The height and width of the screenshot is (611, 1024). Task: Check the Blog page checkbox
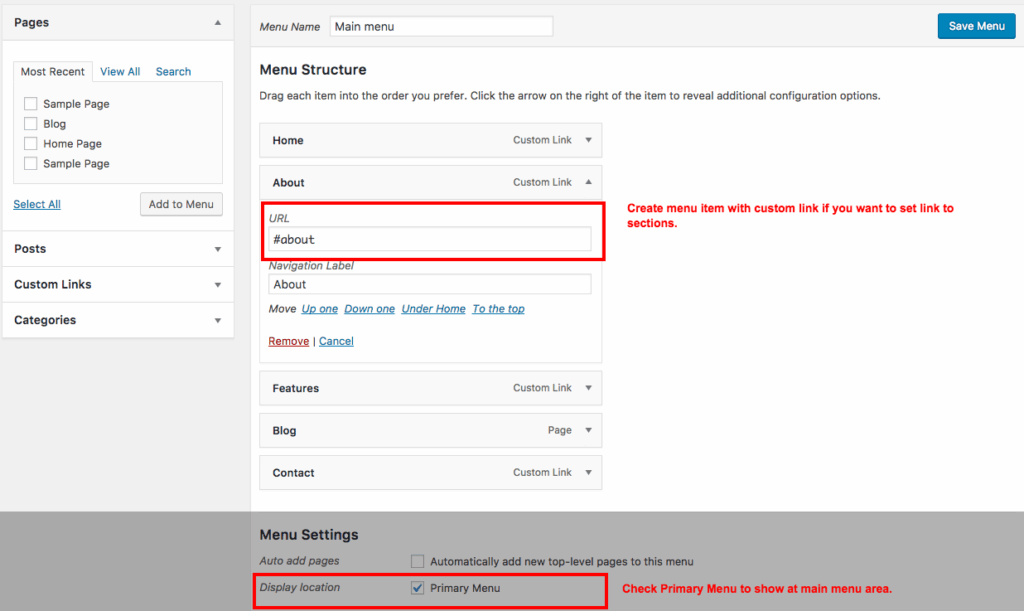pos(31,123)
